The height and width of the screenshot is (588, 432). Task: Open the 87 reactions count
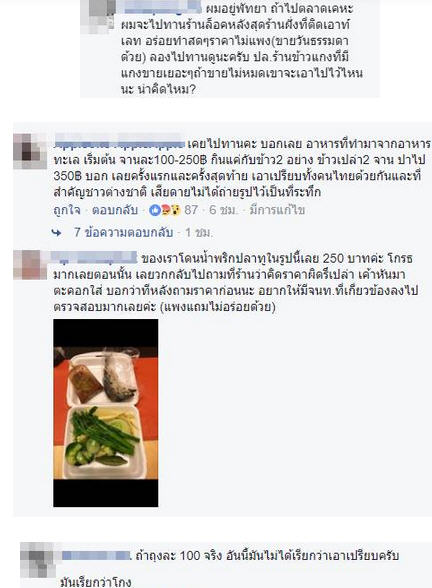point(191,210)
